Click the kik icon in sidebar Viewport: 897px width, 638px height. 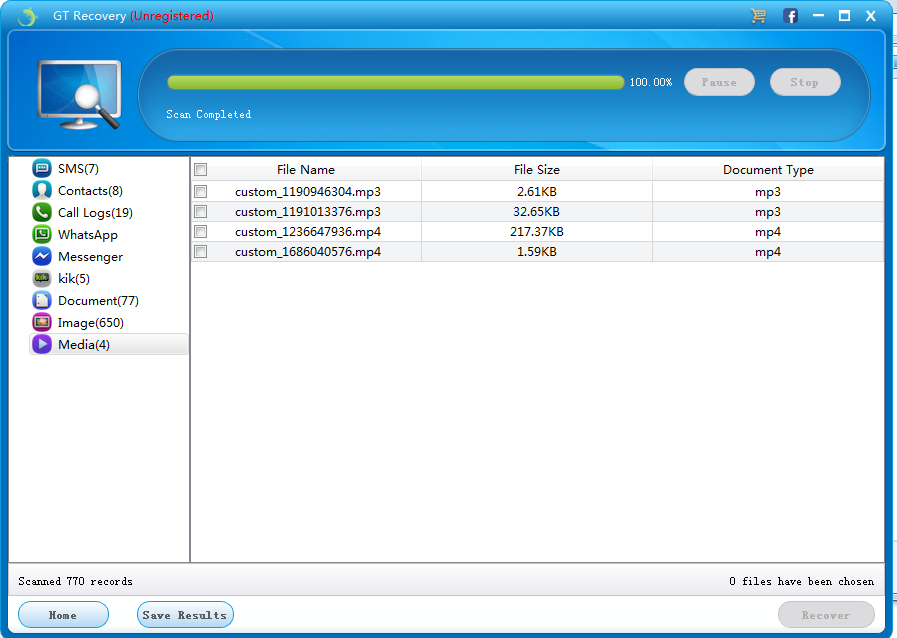(x=42, y=278)
